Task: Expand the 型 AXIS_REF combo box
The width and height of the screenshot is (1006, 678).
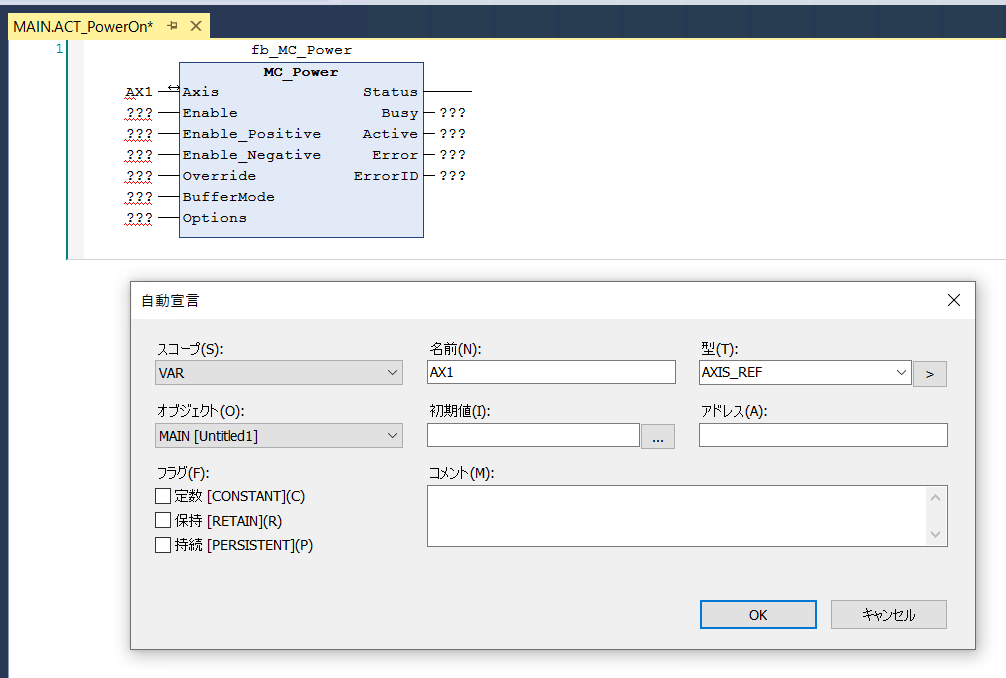Action: (901, 372)
